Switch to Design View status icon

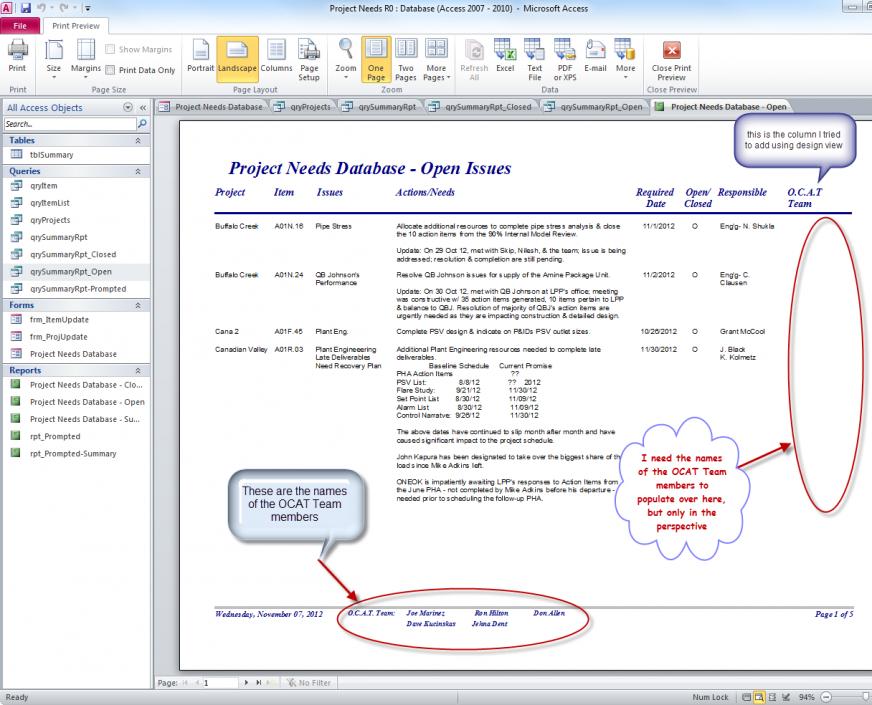point(786,697)
